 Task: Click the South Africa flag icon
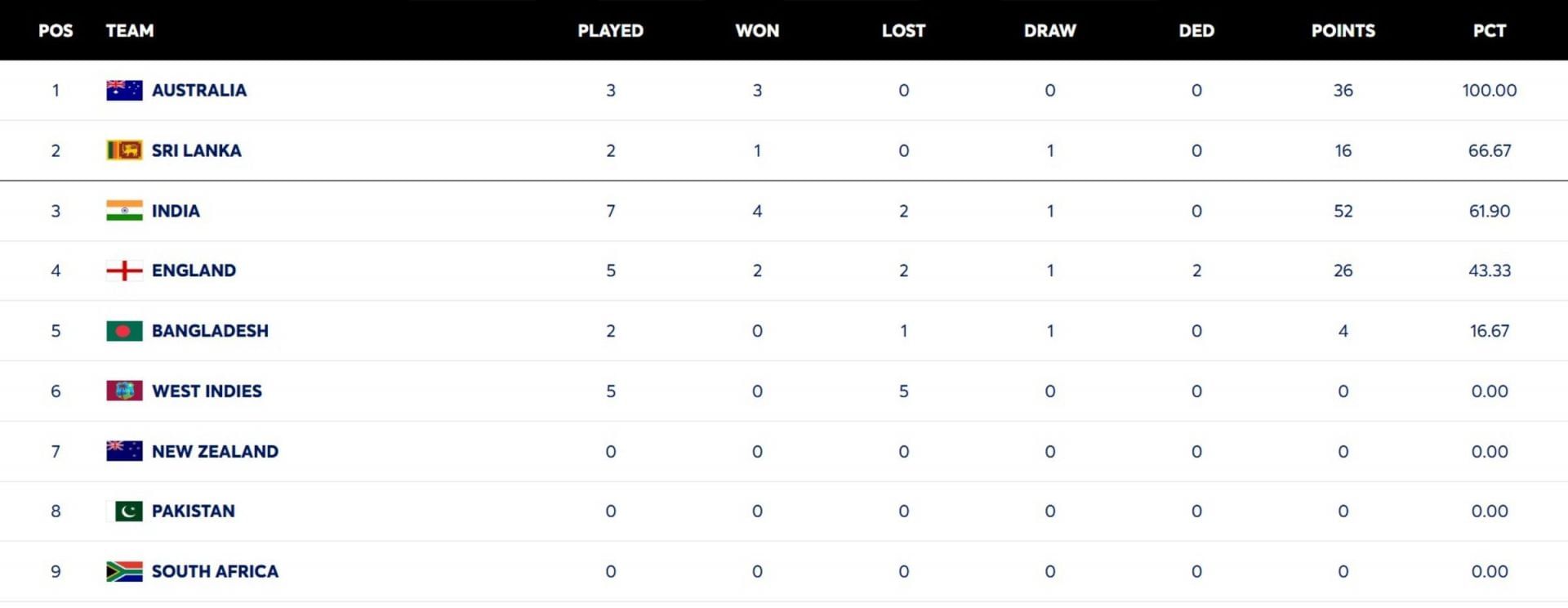click(124, 571)
